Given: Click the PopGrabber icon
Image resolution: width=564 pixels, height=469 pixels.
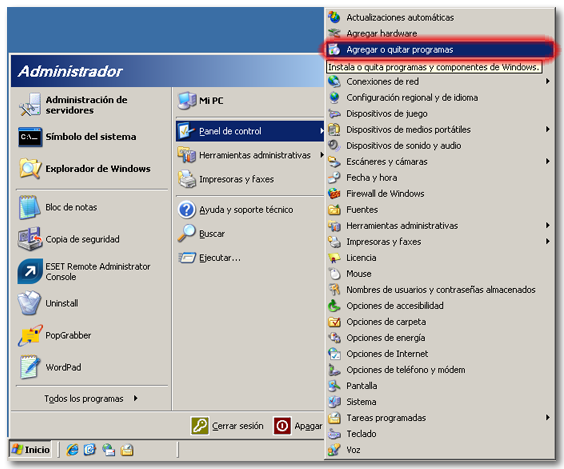Looking at the screenshot, I should tap(30, 336).
